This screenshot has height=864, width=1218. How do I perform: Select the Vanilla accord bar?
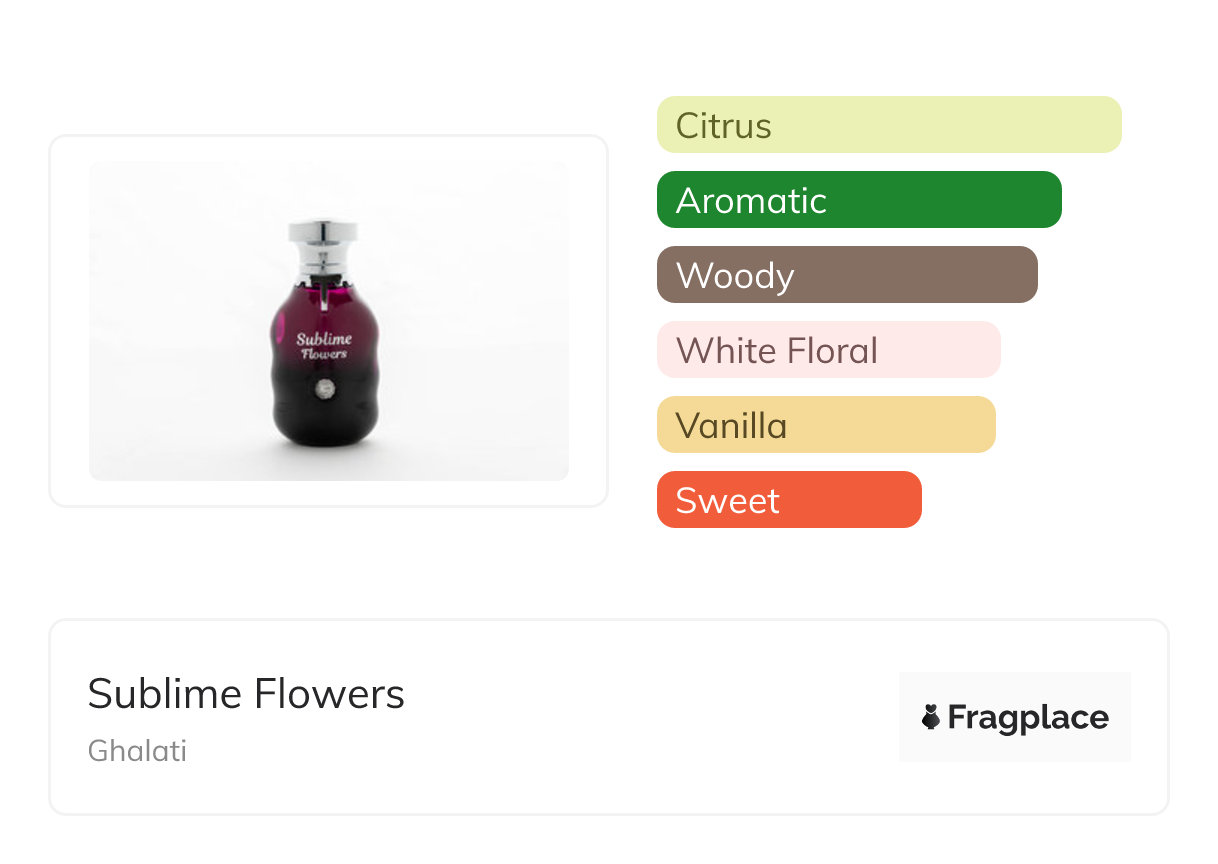pos(825,425)
